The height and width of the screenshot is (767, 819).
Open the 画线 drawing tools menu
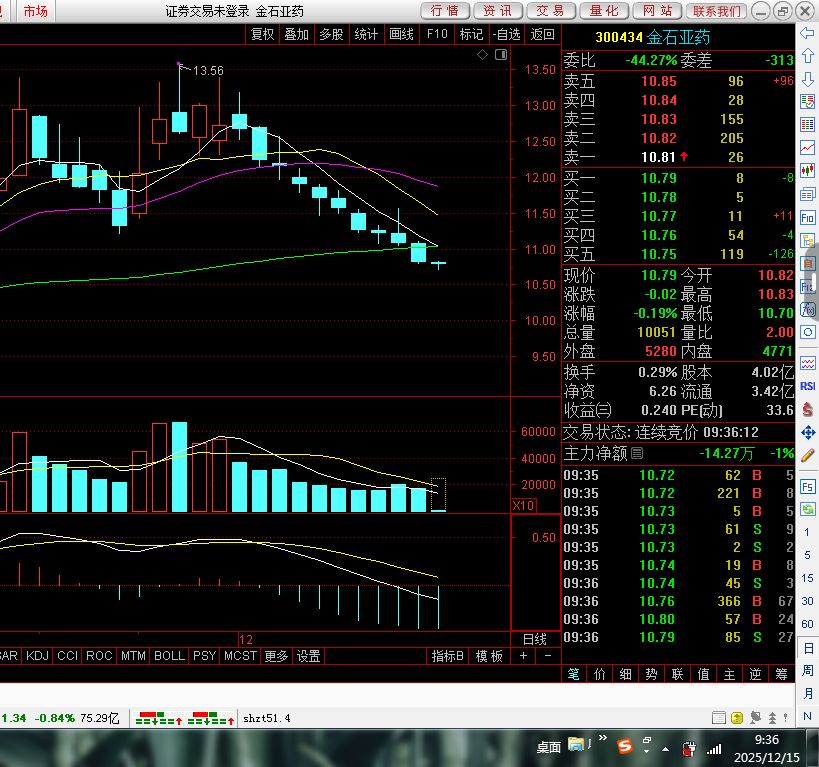[401, 34]
